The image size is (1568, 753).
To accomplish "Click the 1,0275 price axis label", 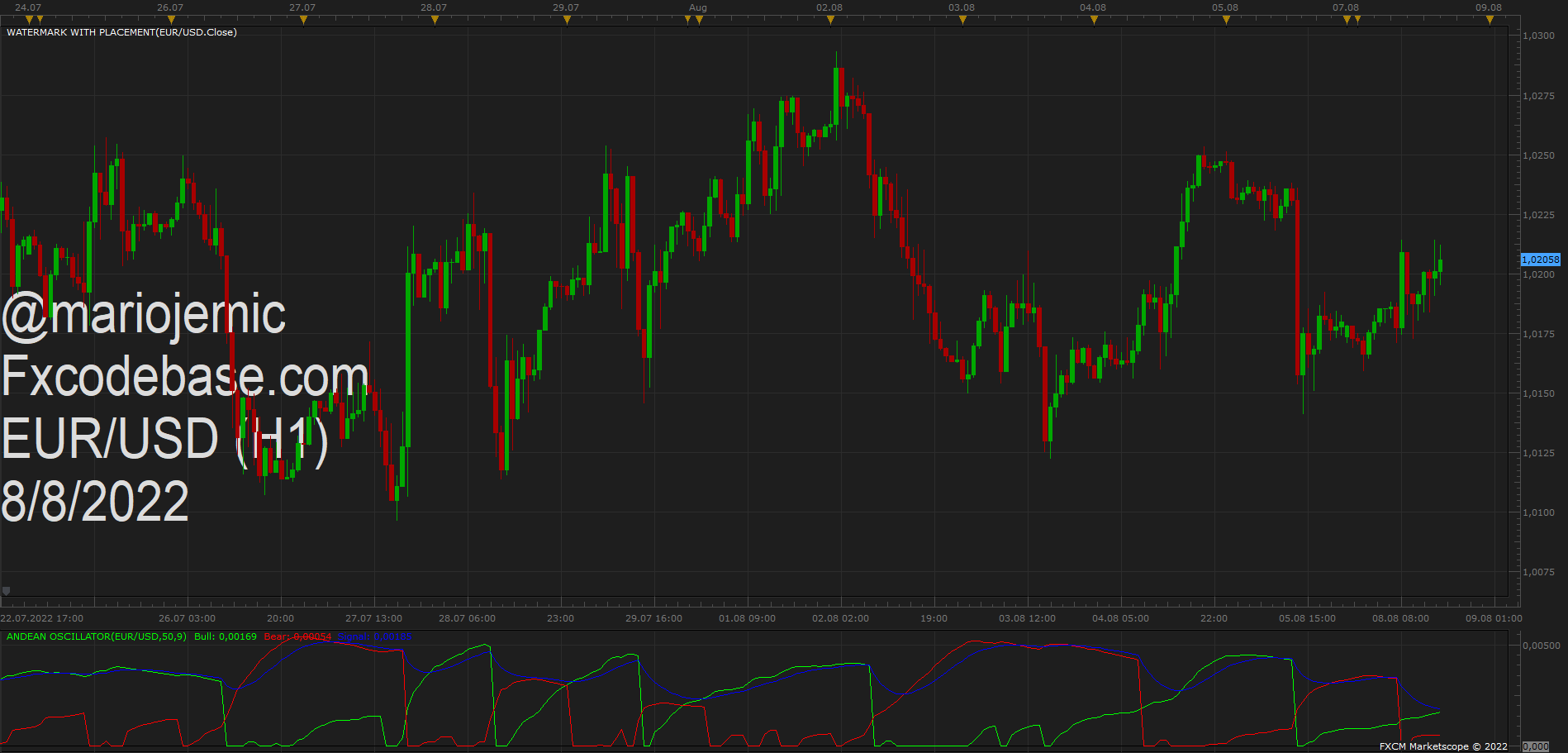I will tap(1539, 96).
